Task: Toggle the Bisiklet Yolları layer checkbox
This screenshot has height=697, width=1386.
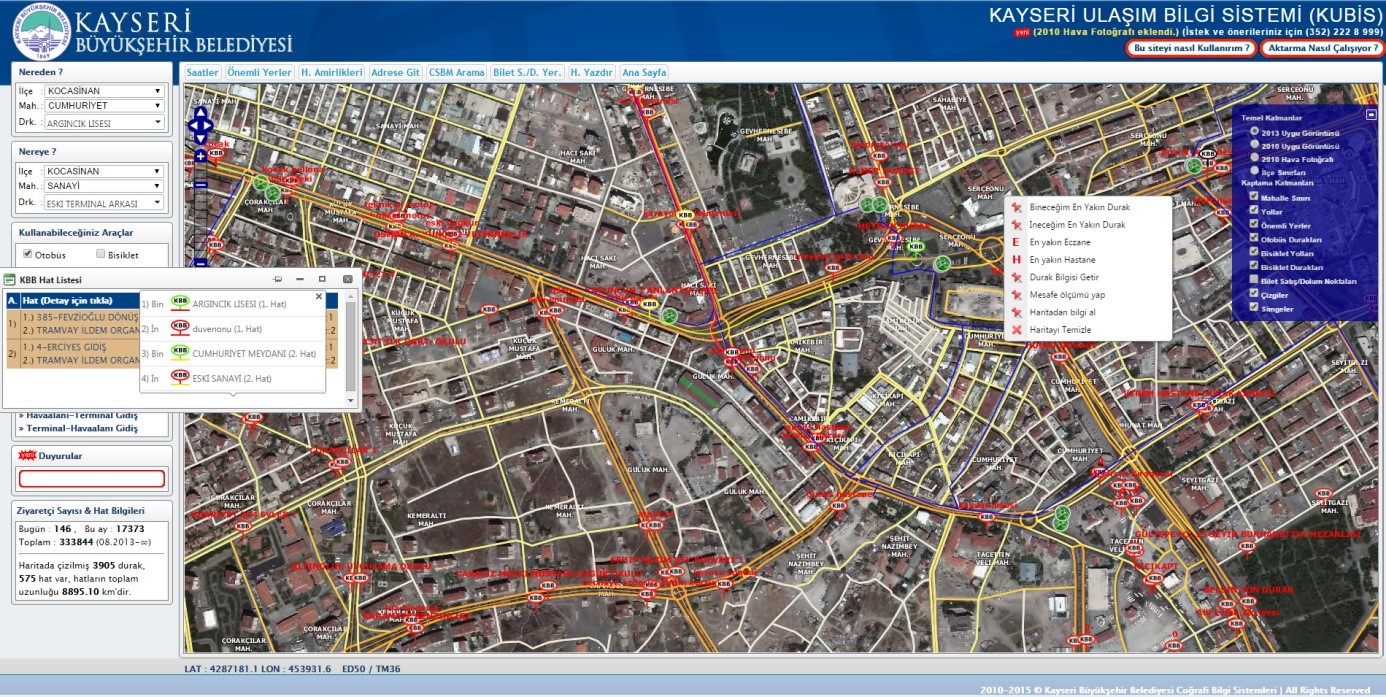Action: (x=1254, y=253)
